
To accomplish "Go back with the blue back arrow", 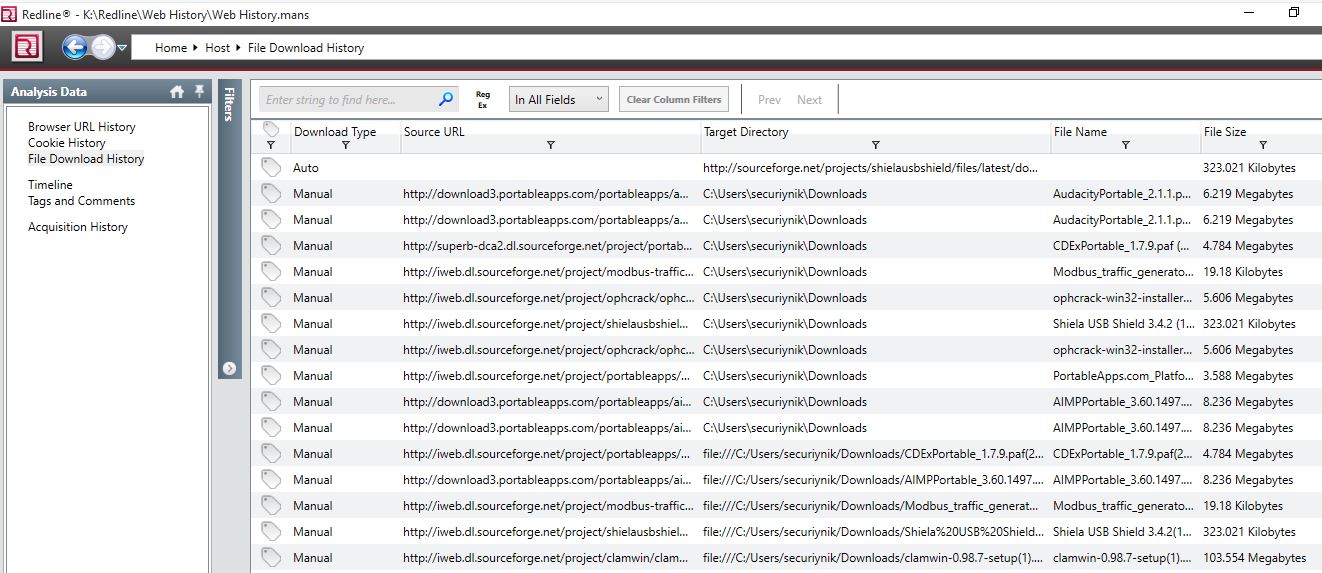I will click(74, 47).
